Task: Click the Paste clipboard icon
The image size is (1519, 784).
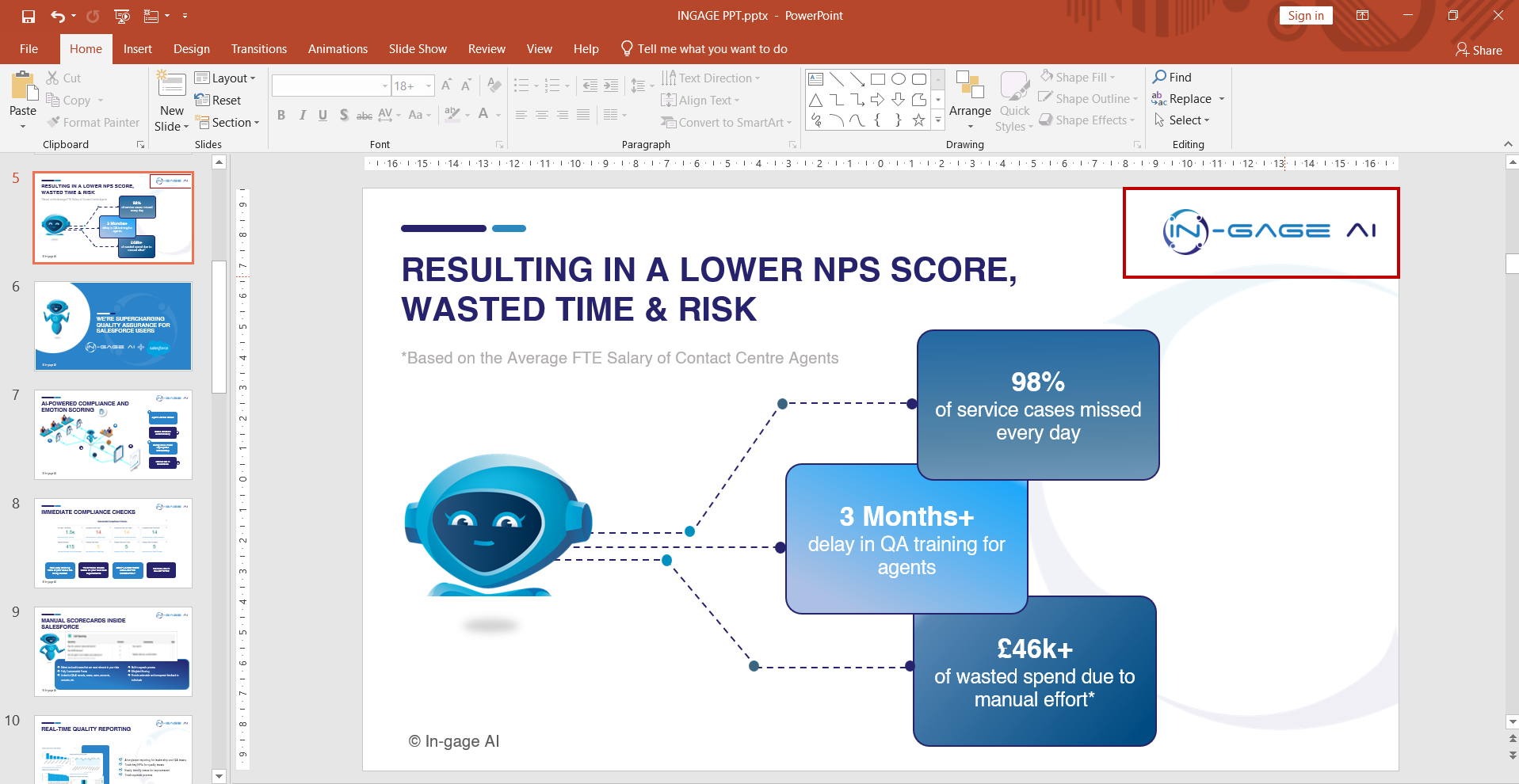Action: coord(22,87)
